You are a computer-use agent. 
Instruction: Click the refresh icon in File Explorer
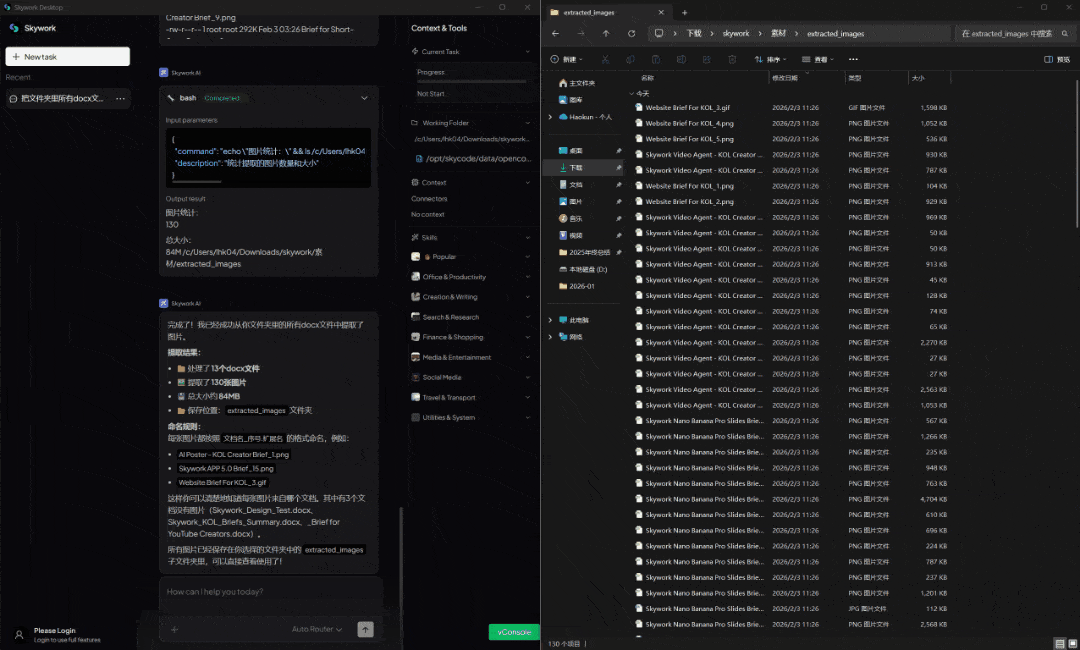click(x=631, y=33)
